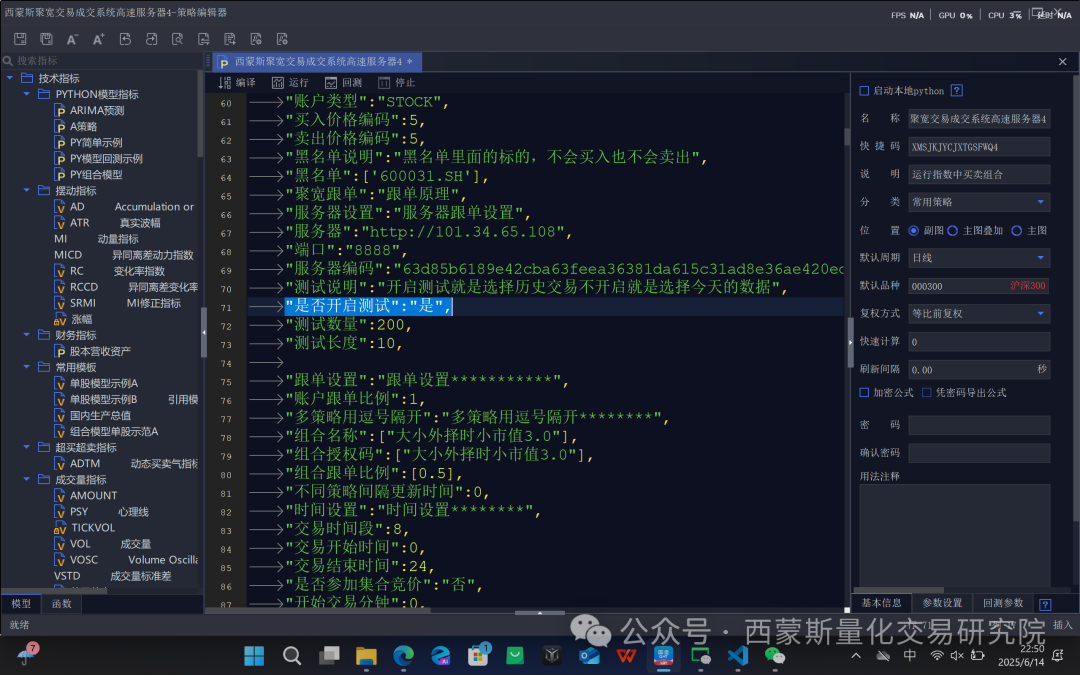Collapse the 摆动指标 folder
This screenshot has height=675, width=1080.
[x=27, y=190]
